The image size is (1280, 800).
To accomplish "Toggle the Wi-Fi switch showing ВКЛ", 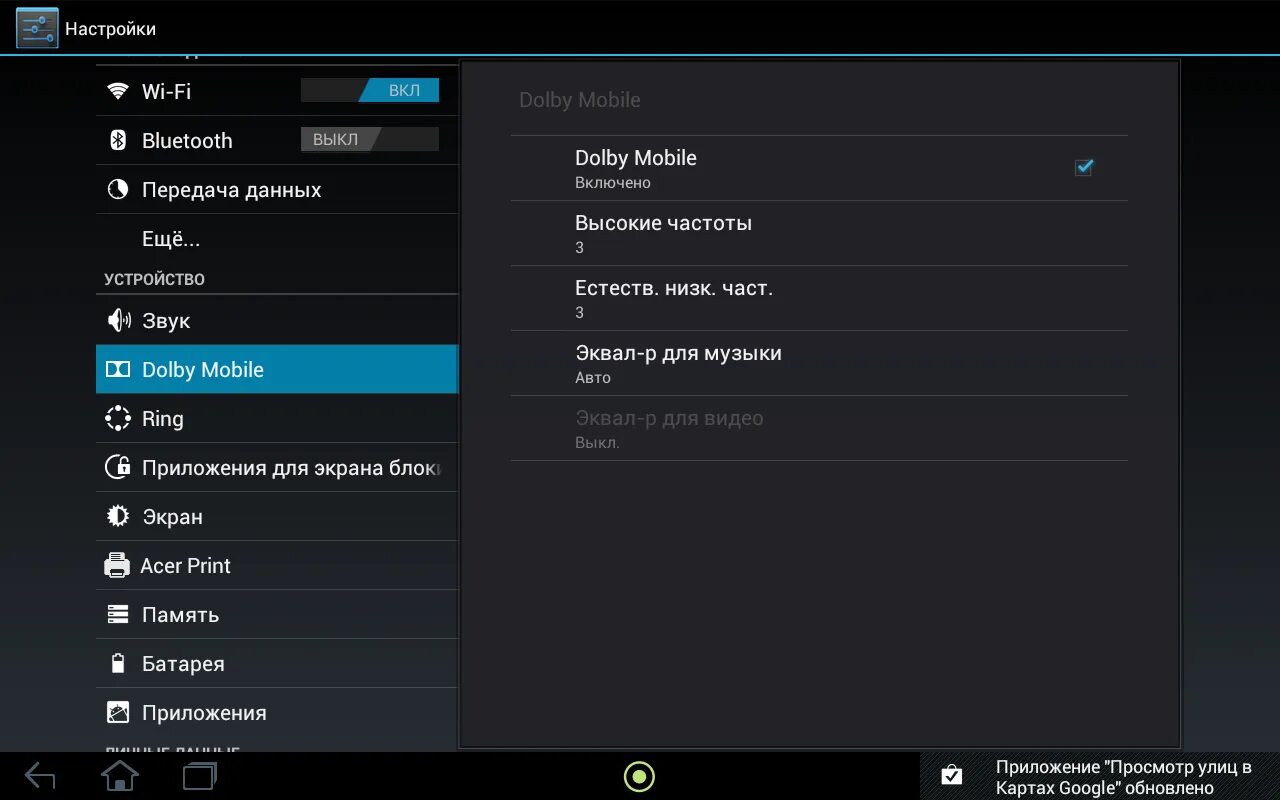I will point(370,91).
